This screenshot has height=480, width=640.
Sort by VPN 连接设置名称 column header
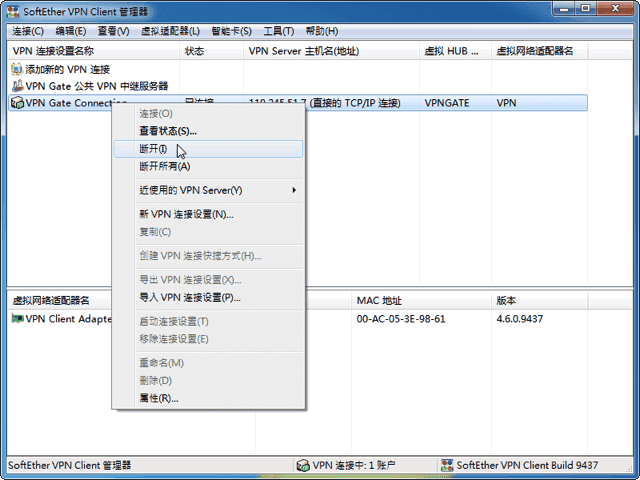tap(93, 51)
